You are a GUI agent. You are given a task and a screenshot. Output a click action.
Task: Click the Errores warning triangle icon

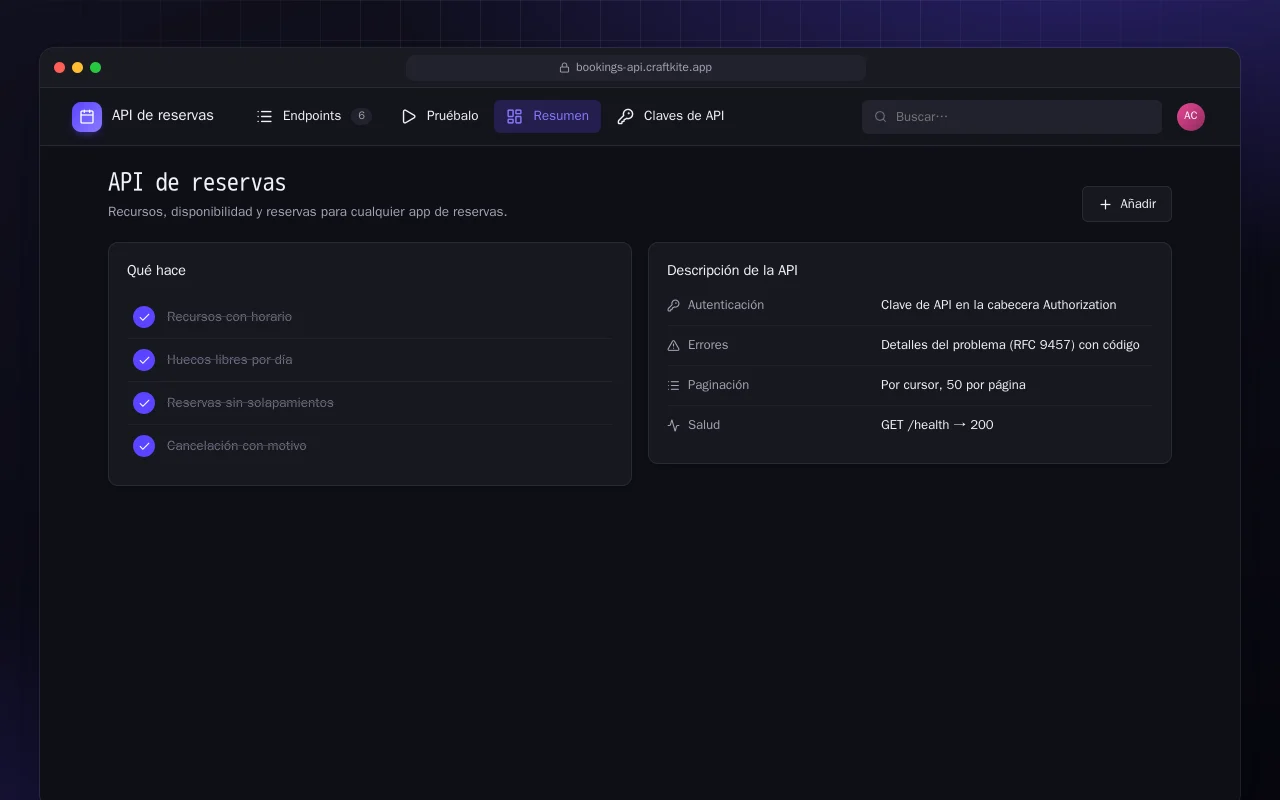click(x=673, y=345)
